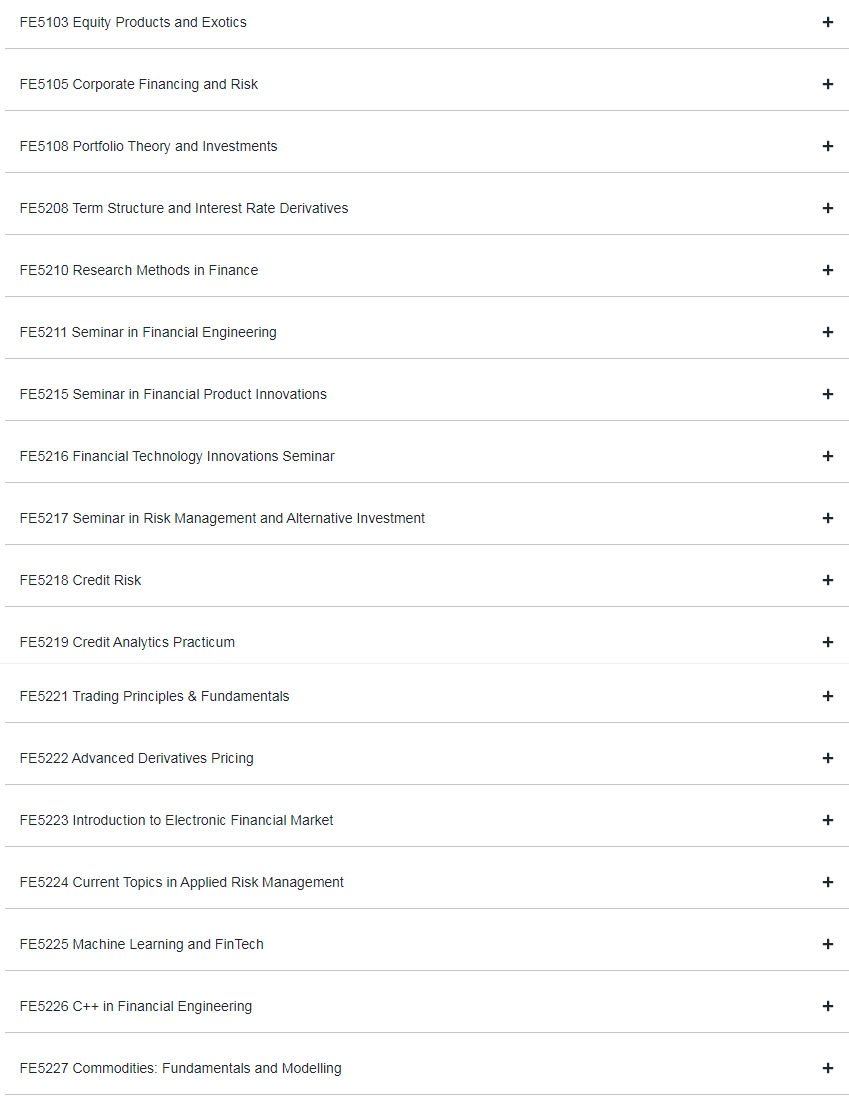Viewport: 849px width, 1114px height.
Task: Show FE5223 Introduction to Electronic Financial Market
Action: [827, 820]
